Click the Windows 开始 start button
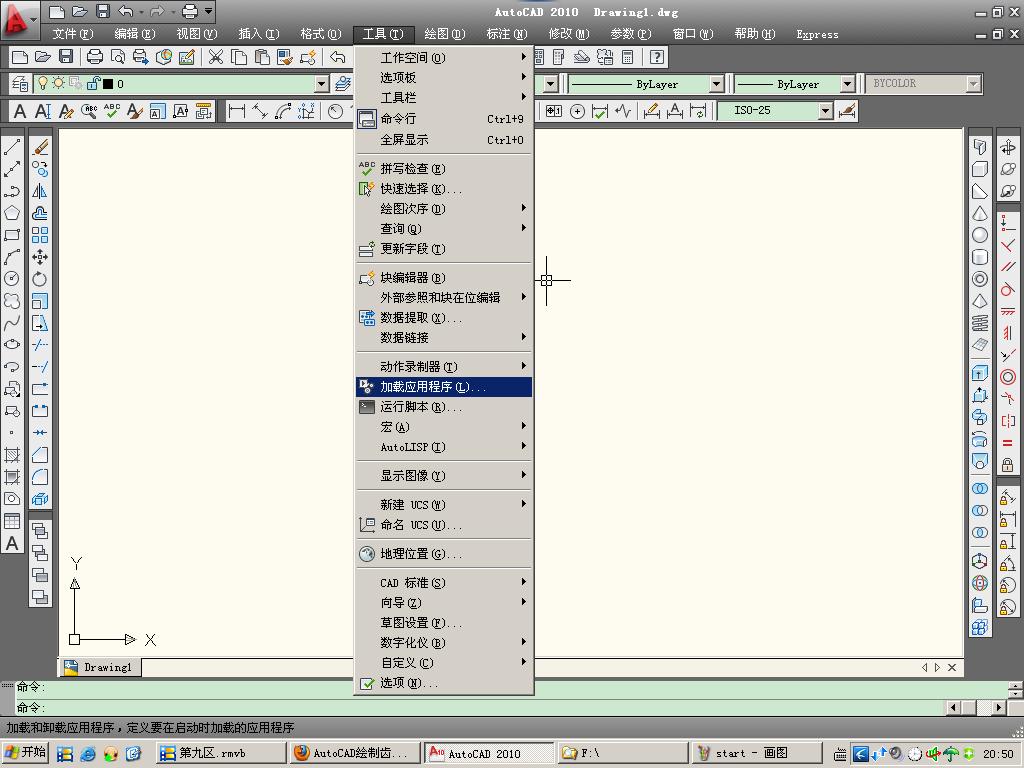The width and height of the screenshot is (1024, 768). (x=25, y=753)
